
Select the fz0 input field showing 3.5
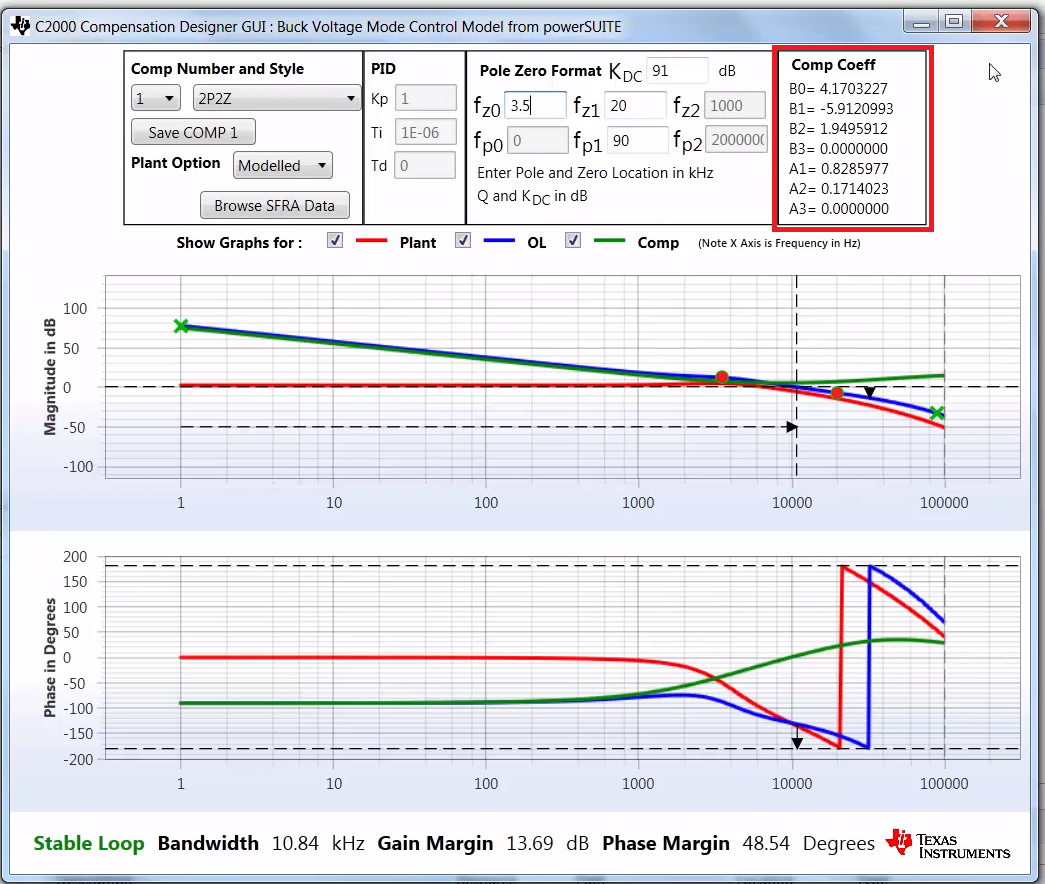coord(535,105)
